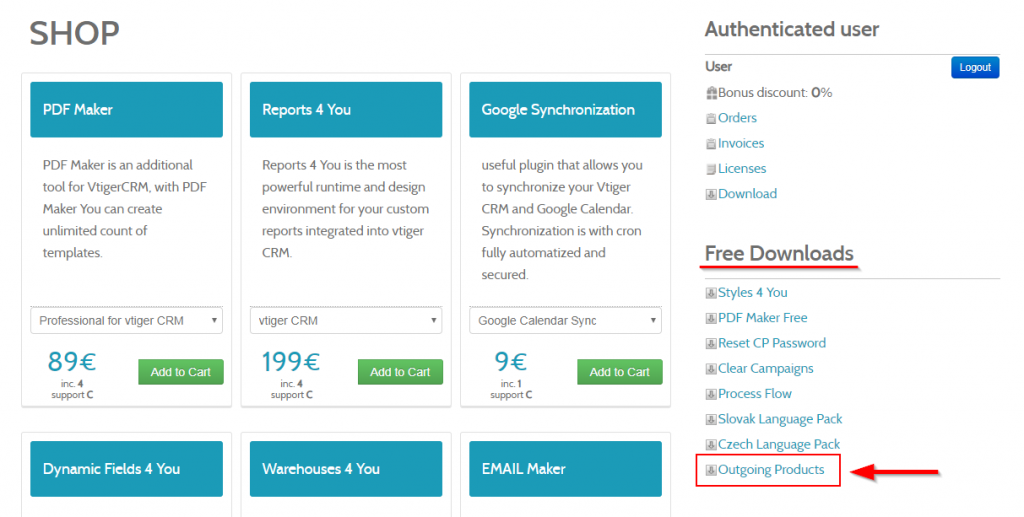The width and height of the screenshot is (1024, 517).
Task: Open the Google Calendar Sync dropdown
Action: (565, 321)
